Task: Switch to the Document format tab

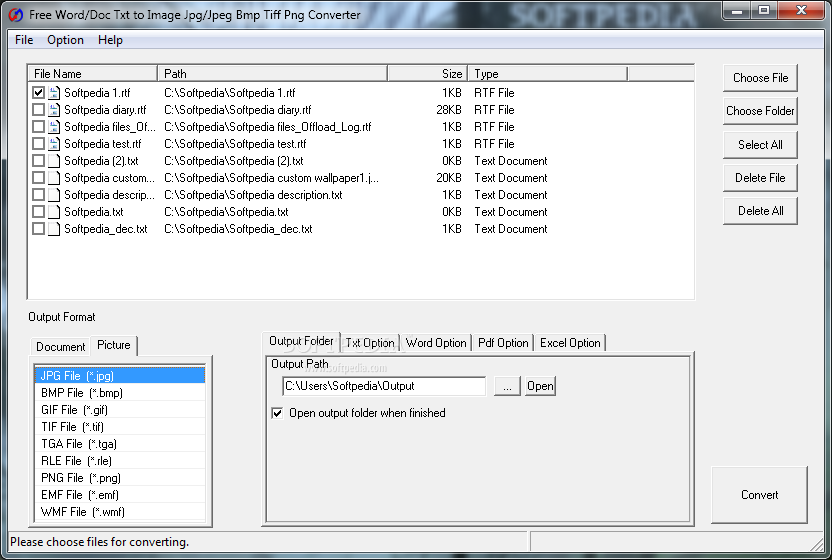Action: (60, 347)
